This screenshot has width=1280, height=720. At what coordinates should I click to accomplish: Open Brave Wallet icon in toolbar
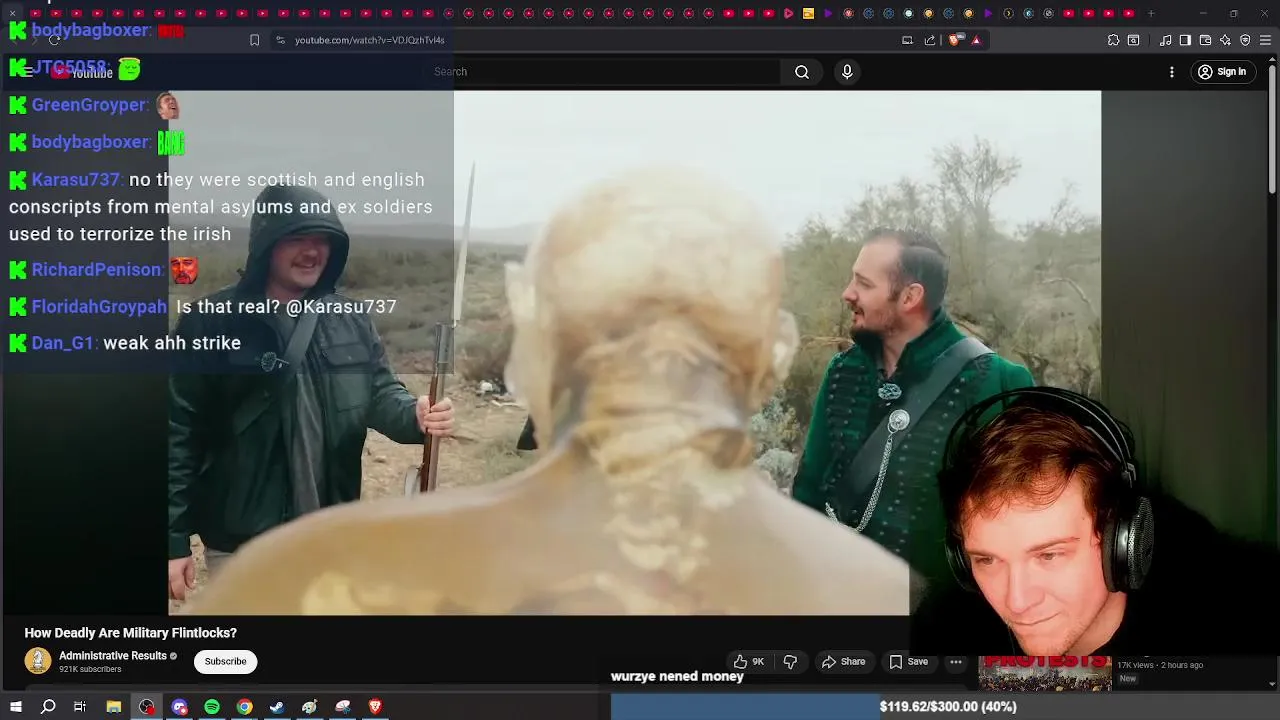click(x=1205, y=40)
